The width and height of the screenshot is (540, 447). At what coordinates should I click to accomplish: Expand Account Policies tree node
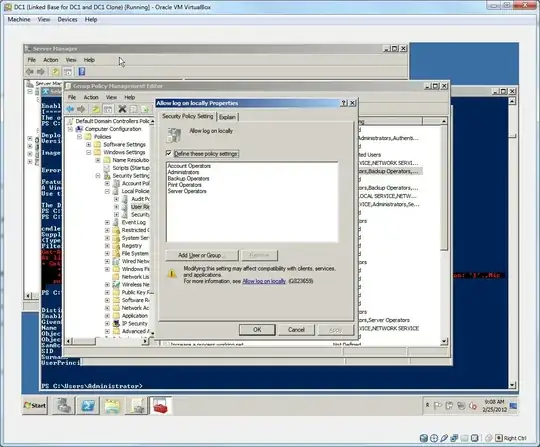pyautogui.click(x=107, y=184)
